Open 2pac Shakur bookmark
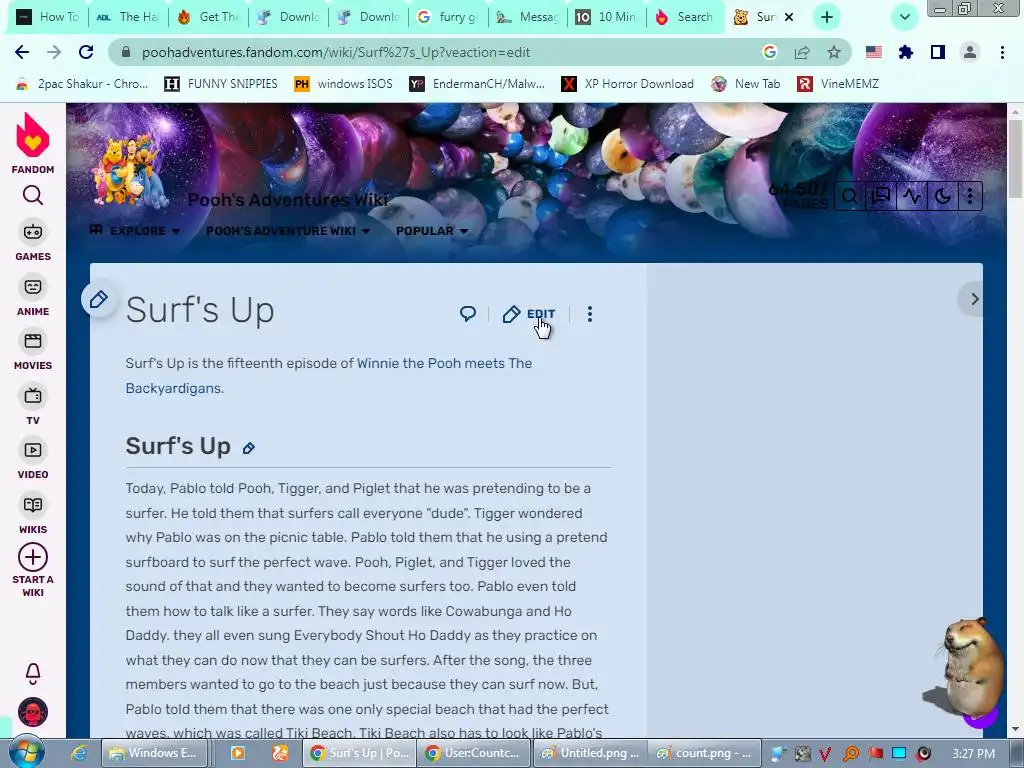 pos(82,84)
